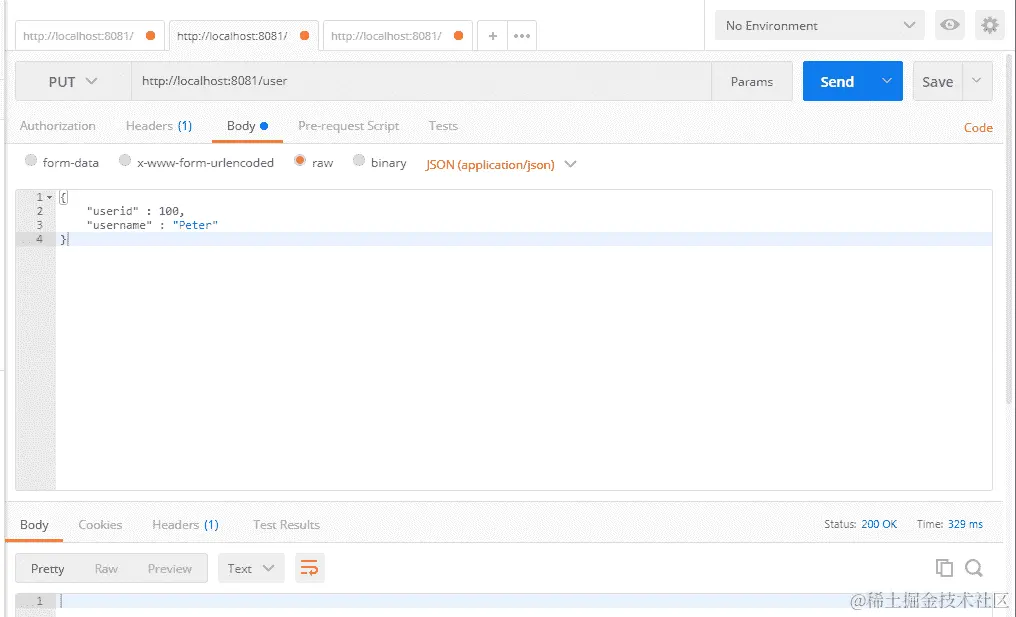Click unsaved dot on first localhost tab
This screenshot has width=1016, height=617.
pos(150,36)
